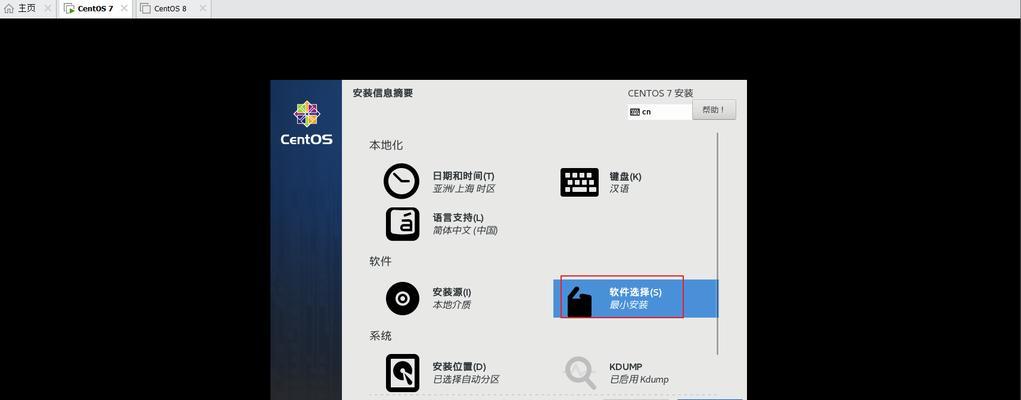The image size is (1021, 400).
Task: Click the home icon on 主页 tab
Action: coord(8,8)
